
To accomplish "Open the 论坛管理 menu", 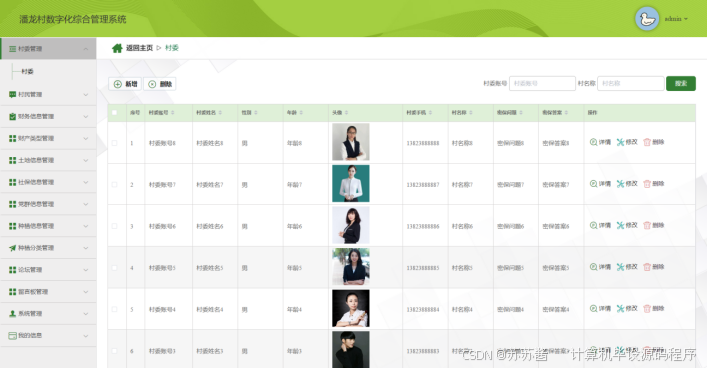I will click(48, 270).
